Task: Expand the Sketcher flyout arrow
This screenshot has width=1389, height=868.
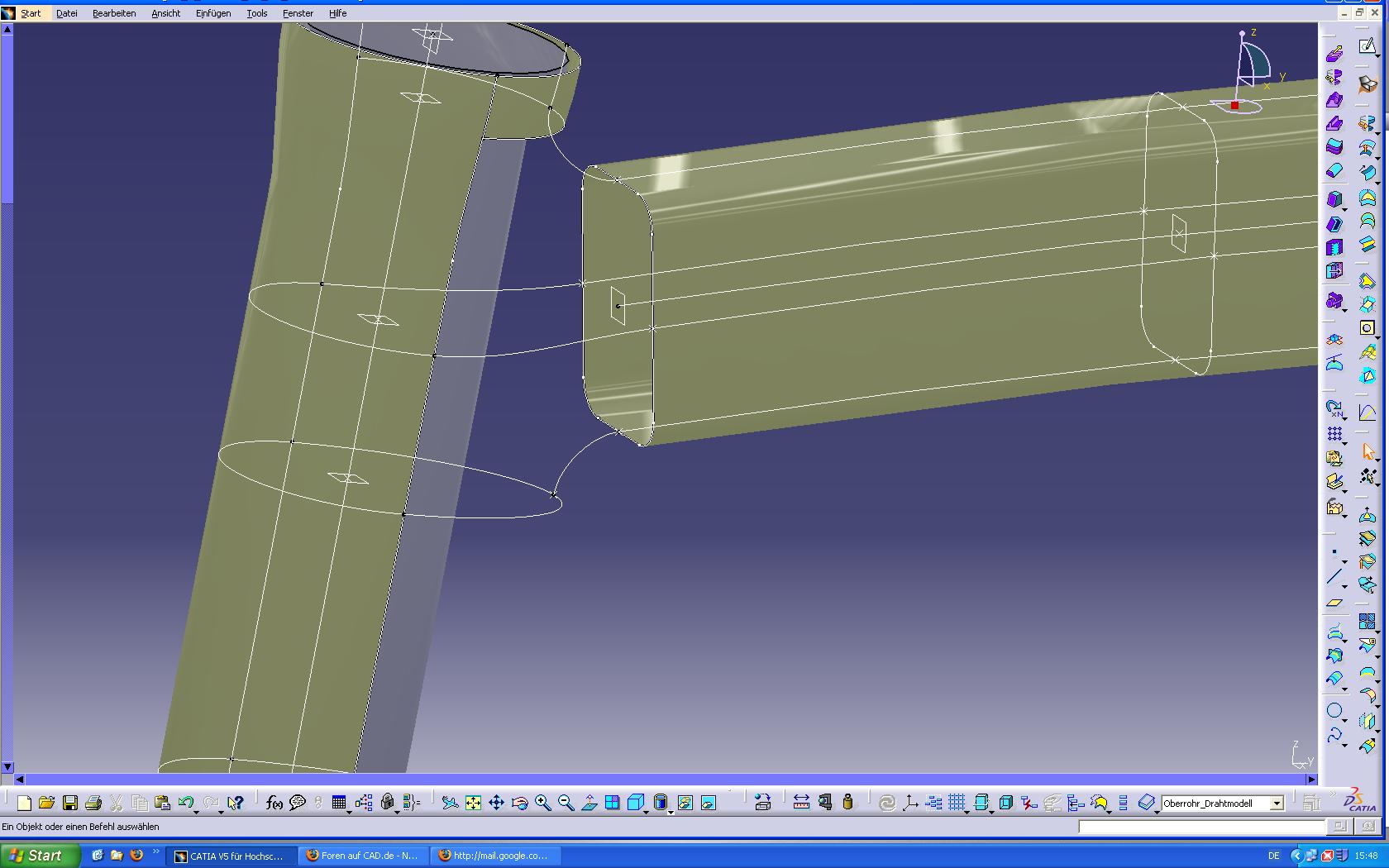Action: coord(1378,55)
